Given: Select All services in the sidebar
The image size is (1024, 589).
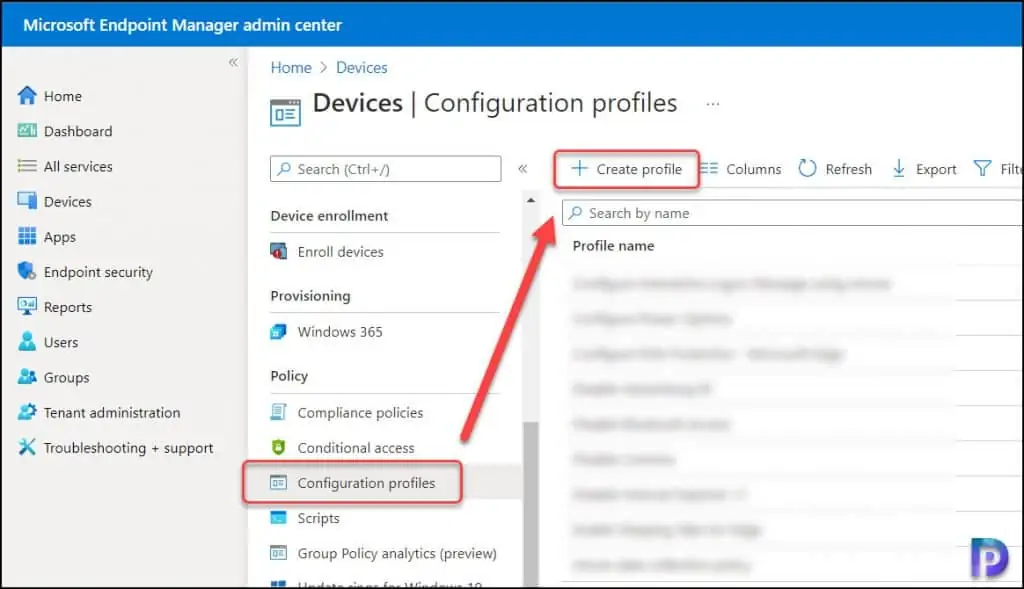Looking at the screenshot, I should 78,167.
